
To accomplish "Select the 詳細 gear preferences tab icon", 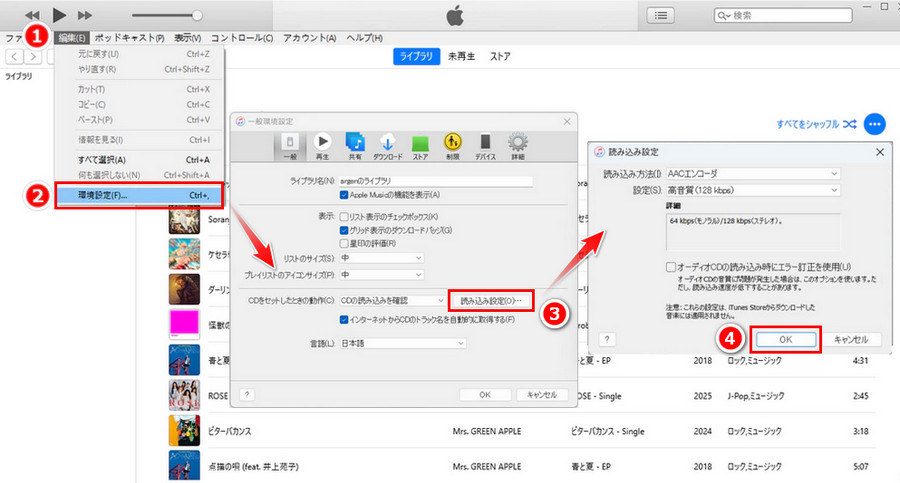I will tap(518, 146).
